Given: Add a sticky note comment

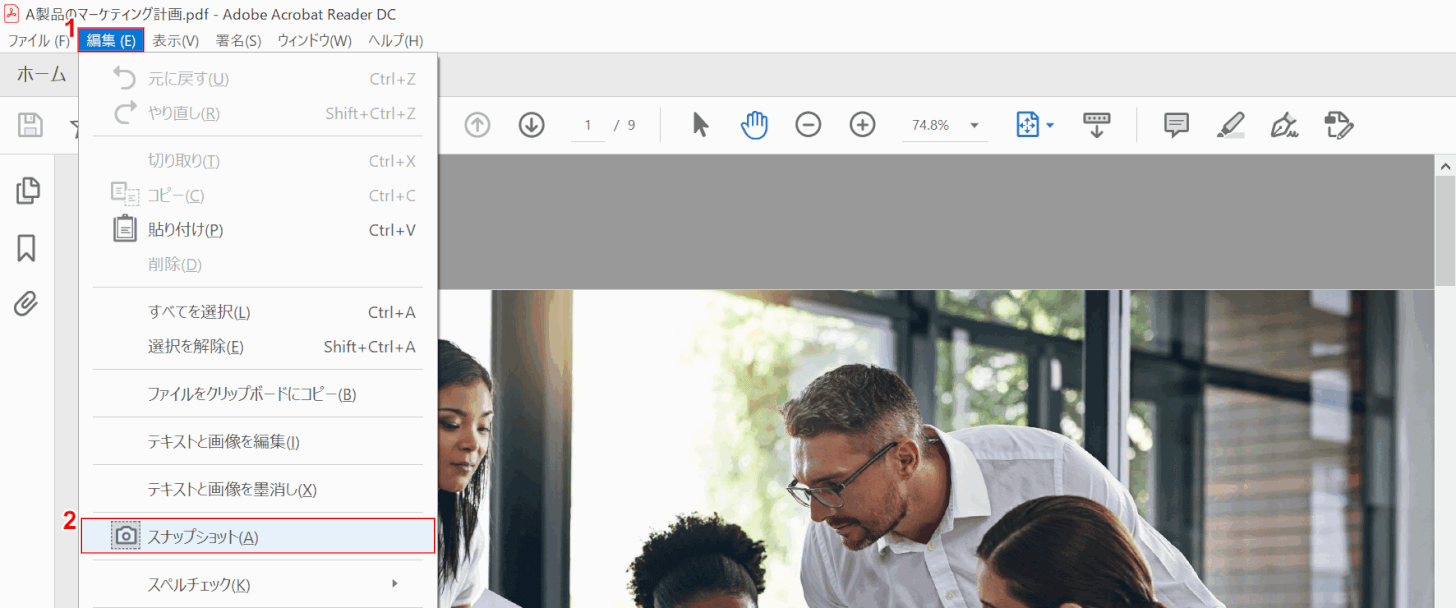Looking at the screenshot, I should tap(1176, 125).
